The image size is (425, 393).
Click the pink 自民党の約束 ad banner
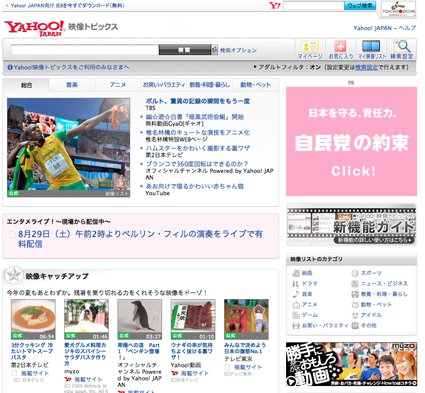tap(351, 141)
